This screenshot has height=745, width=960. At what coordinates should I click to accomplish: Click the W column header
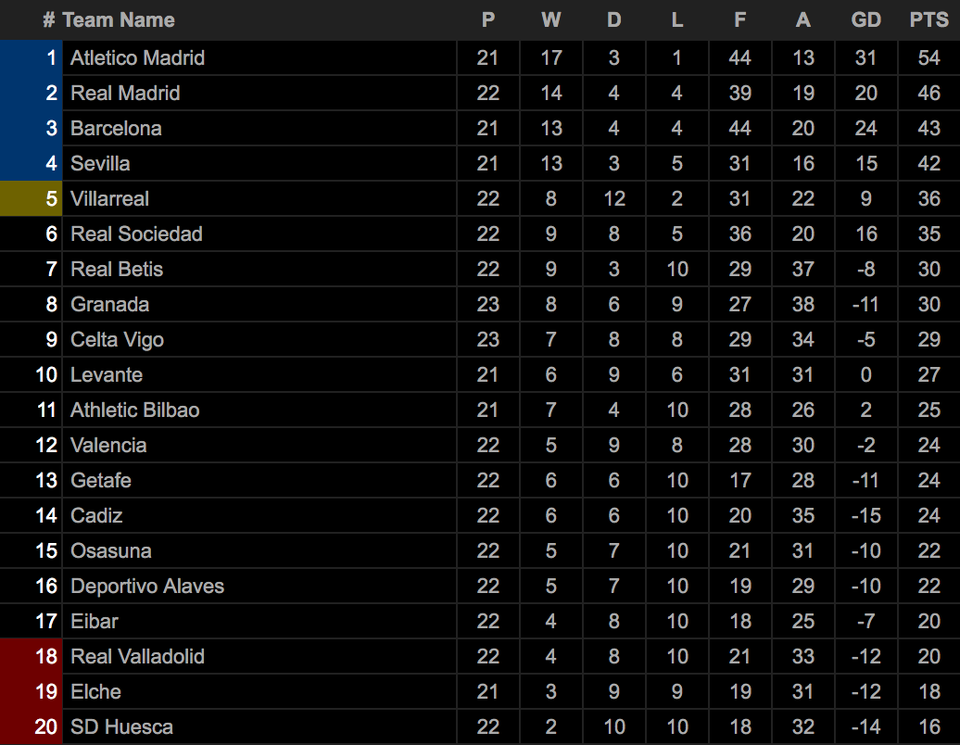click(x=551, y=20)
